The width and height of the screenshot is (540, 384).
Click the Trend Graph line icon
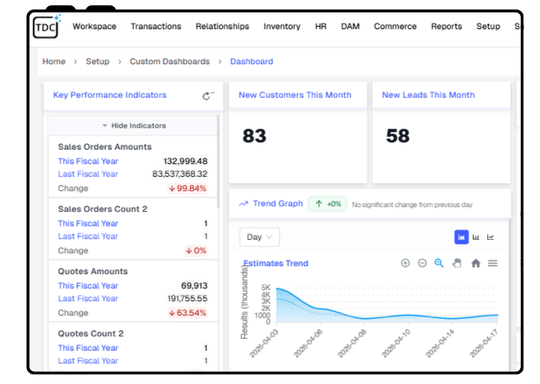(243, 204)
